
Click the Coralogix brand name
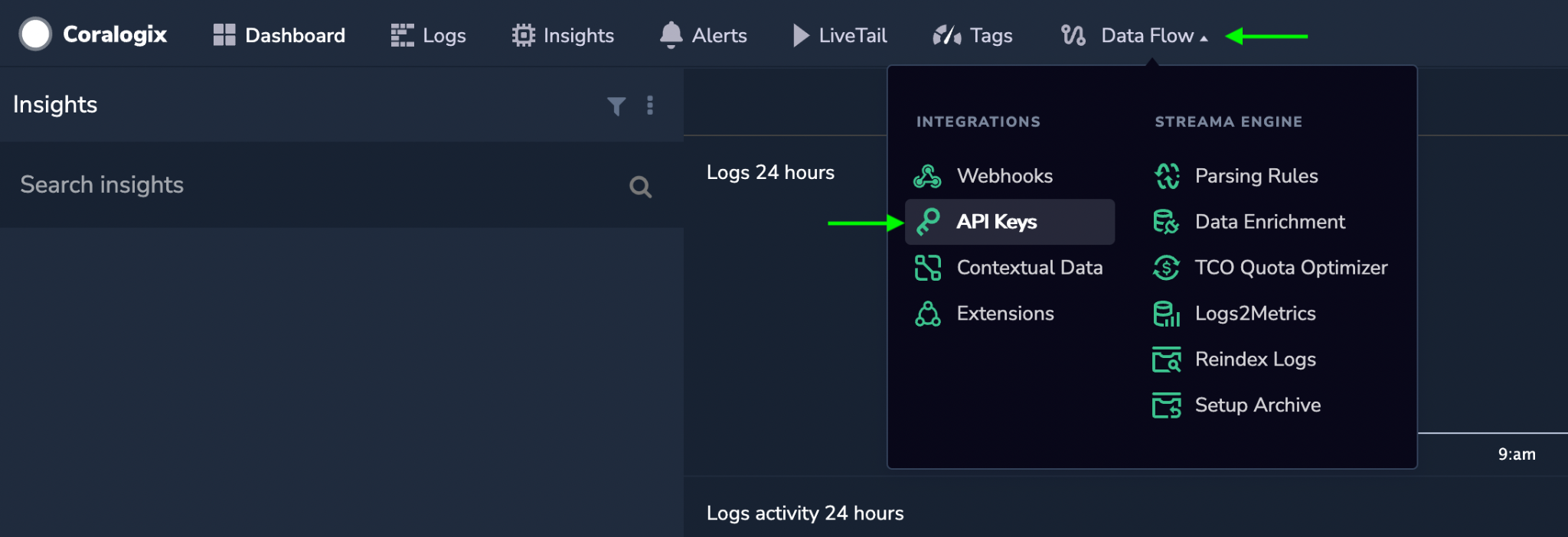[x=115, y=34]
